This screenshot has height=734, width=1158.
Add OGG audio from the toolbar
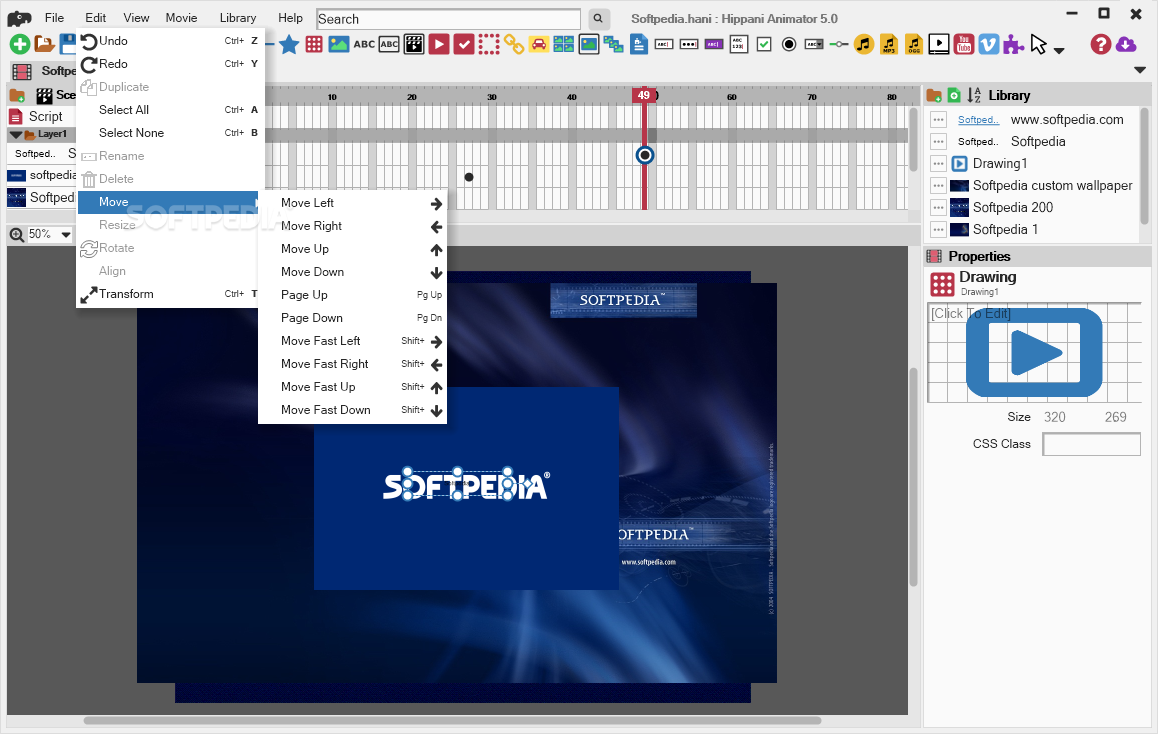[x=914, y=44]
